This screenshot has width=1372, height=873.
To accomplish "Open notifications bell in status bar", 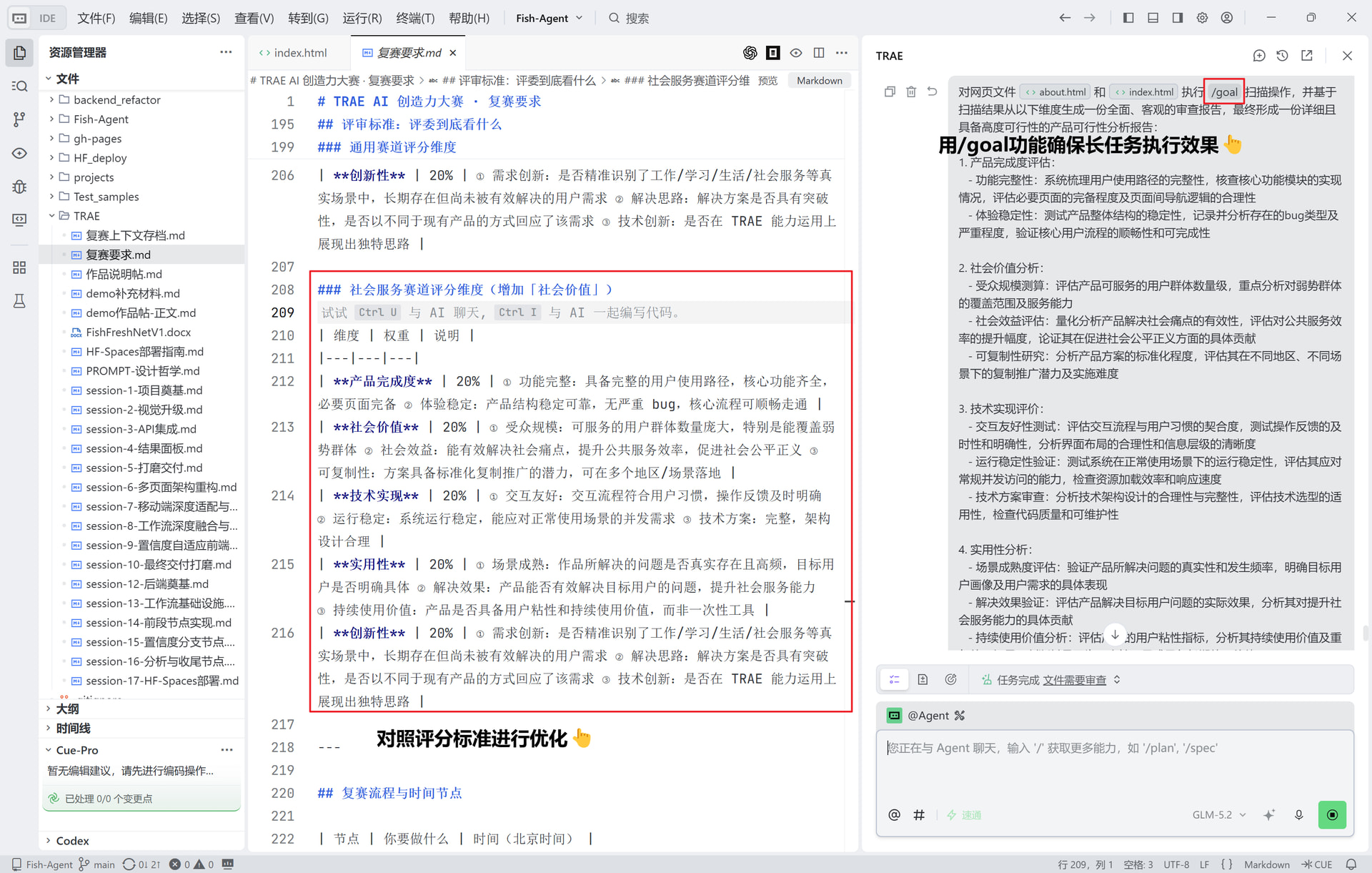I will (1351, 864).
